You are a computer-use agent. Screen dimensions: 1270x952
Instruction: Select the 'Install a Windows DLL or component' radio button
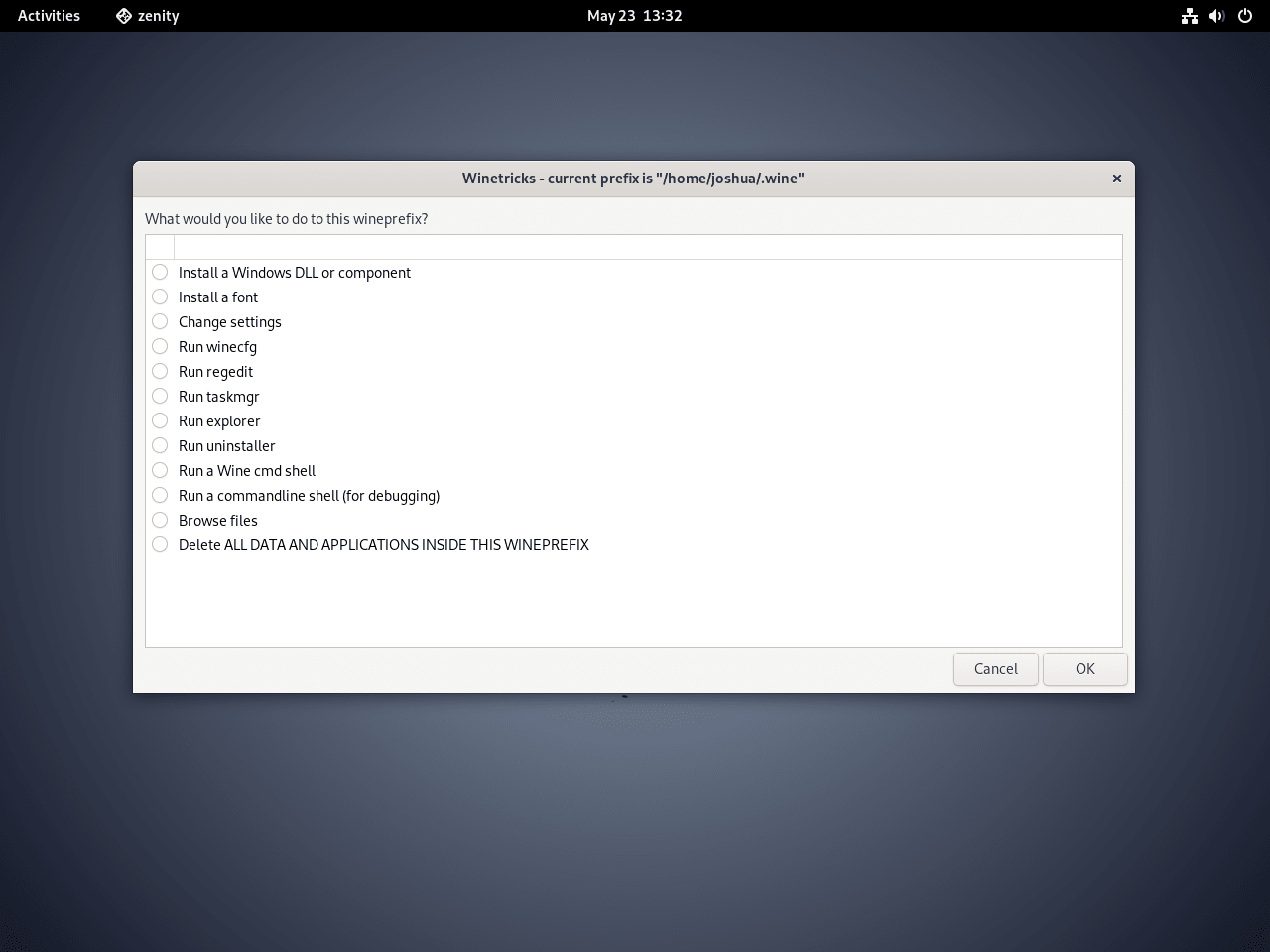160,272
